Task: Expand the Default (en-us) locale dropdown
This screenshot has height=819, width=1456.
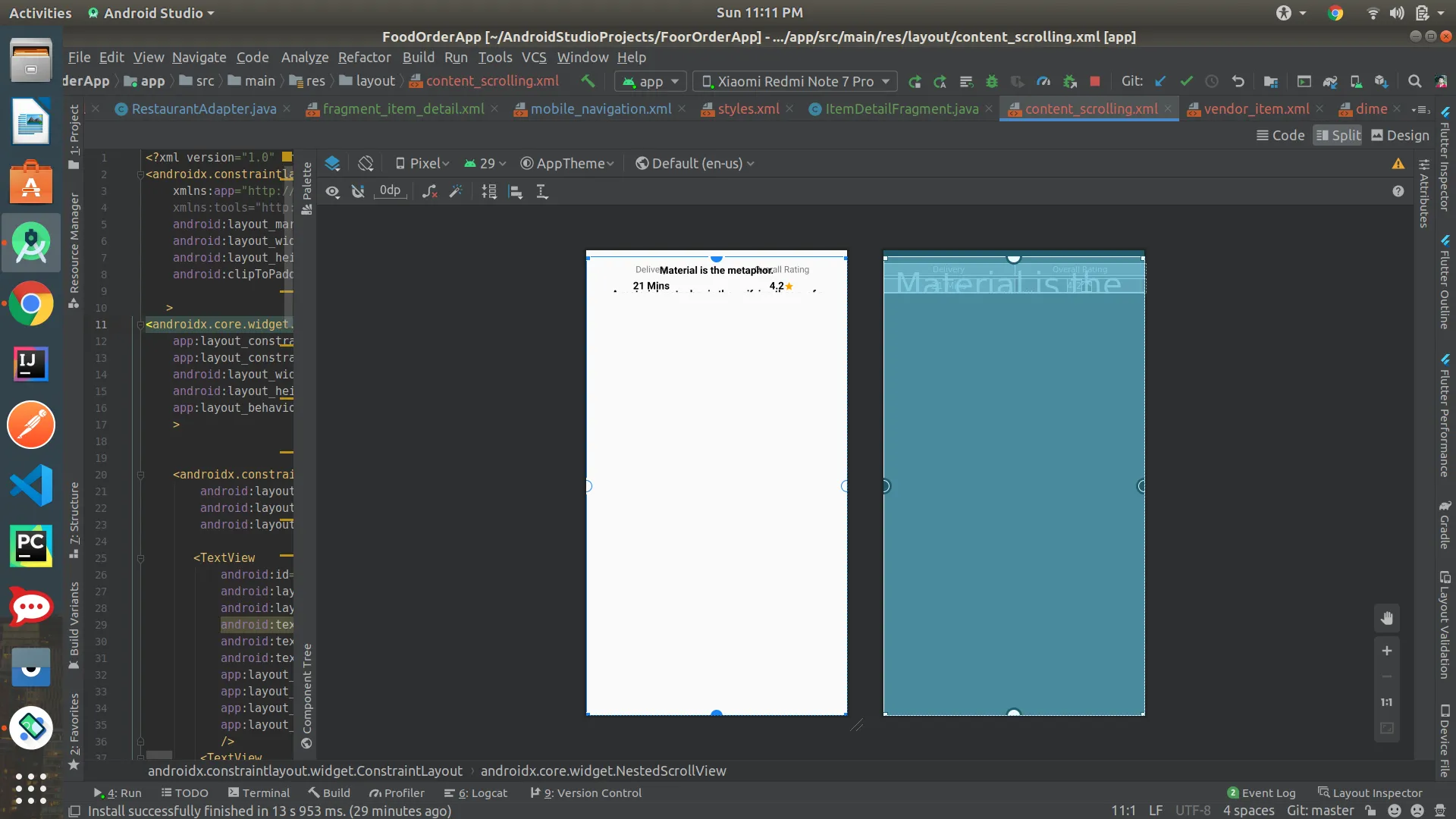Action: (x=695, y=164)
